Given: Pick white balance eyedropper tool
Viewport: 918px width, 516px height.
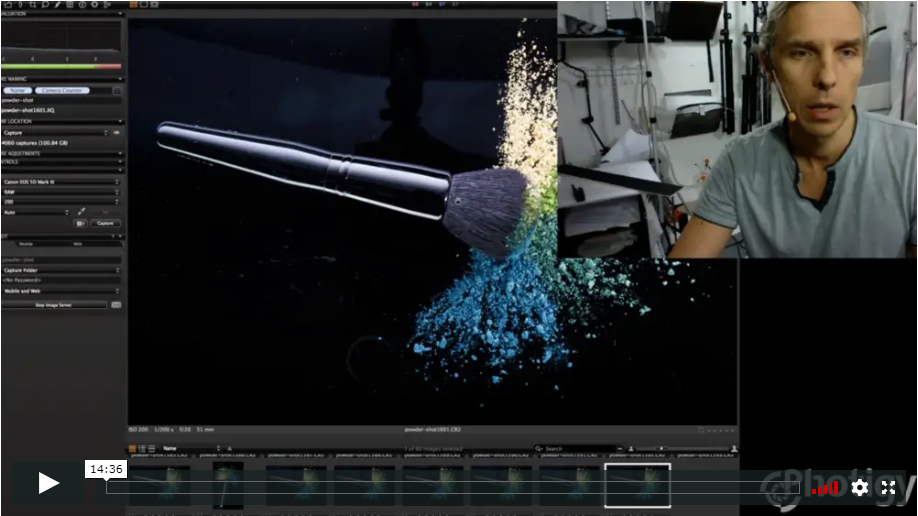Looking at the screenshot, I should tap(81, 212).
